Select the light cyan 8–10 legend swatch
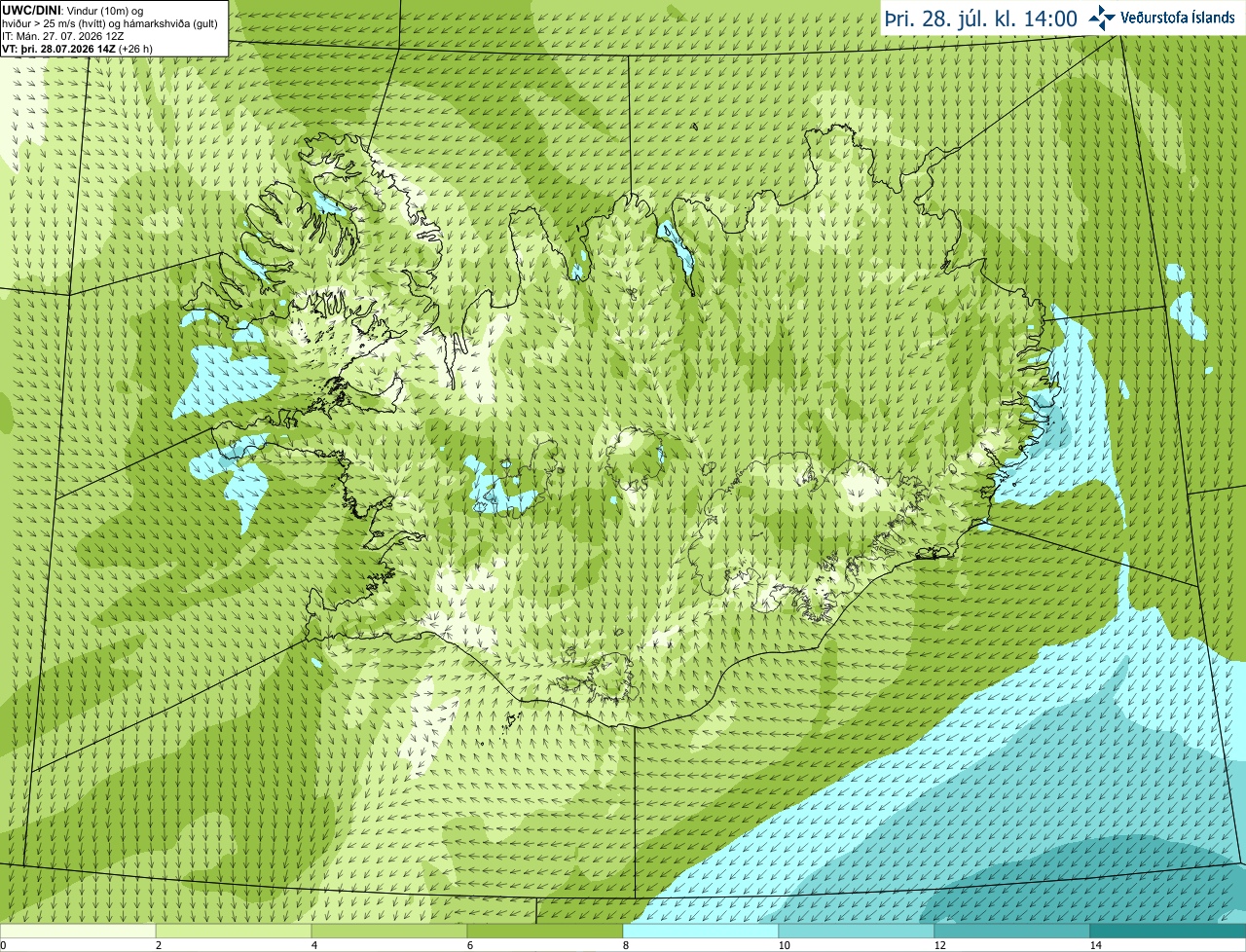The image size is (1246, 952). tap(701, 931)
